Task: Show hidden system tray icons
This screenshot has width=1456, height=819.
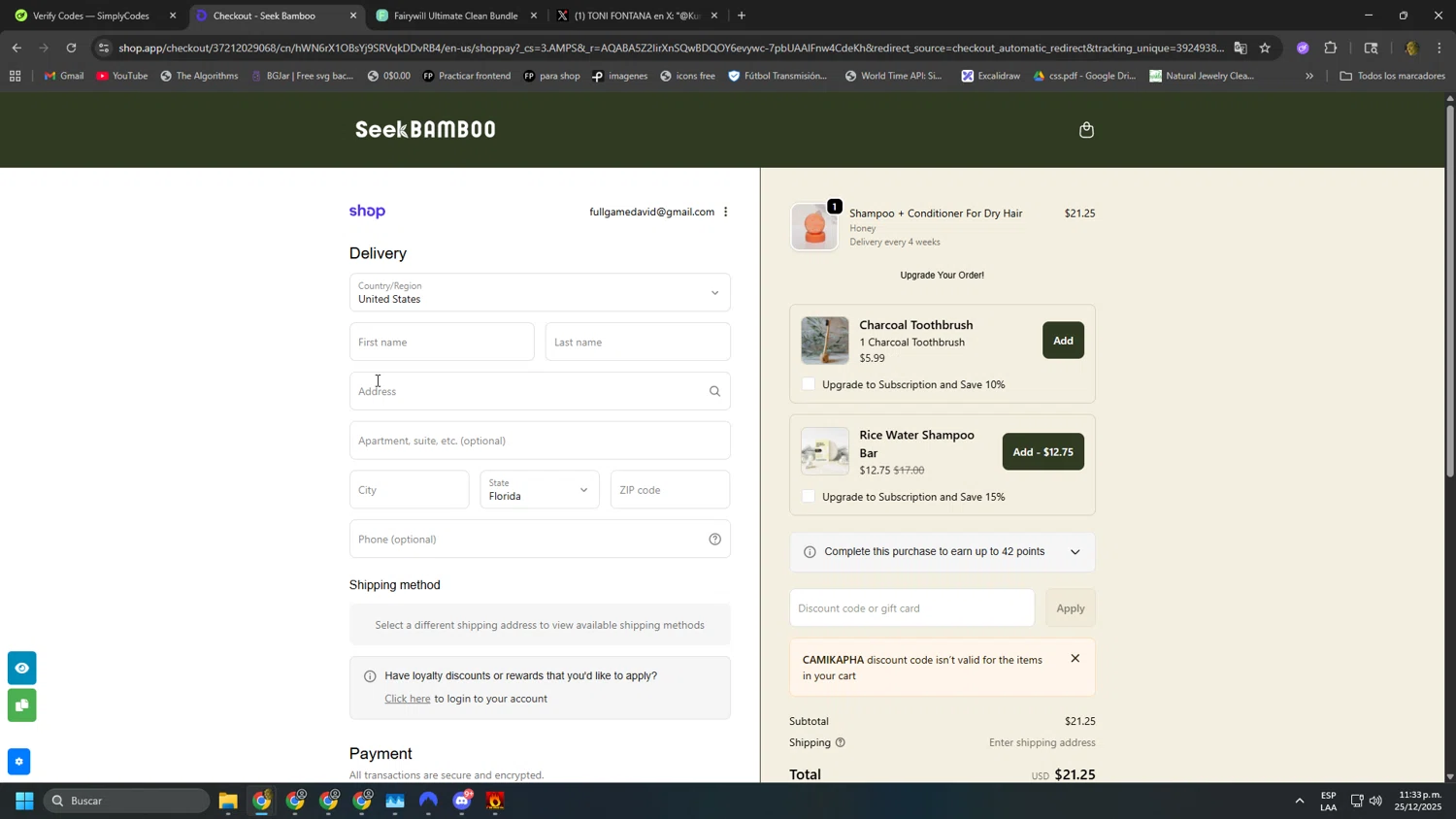Action: pos(1299,801)
